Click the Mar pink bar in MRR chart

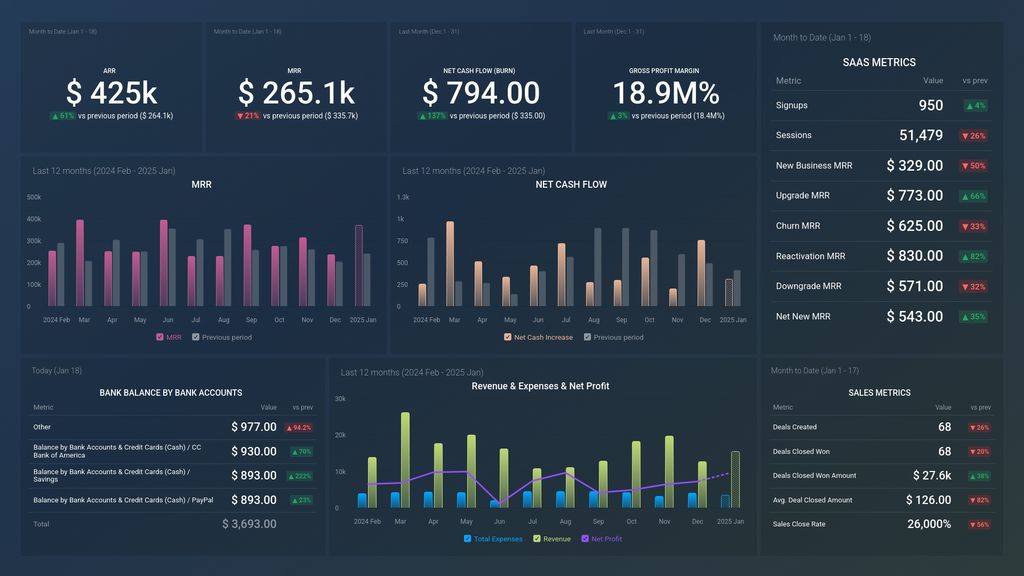coord(80,263)
